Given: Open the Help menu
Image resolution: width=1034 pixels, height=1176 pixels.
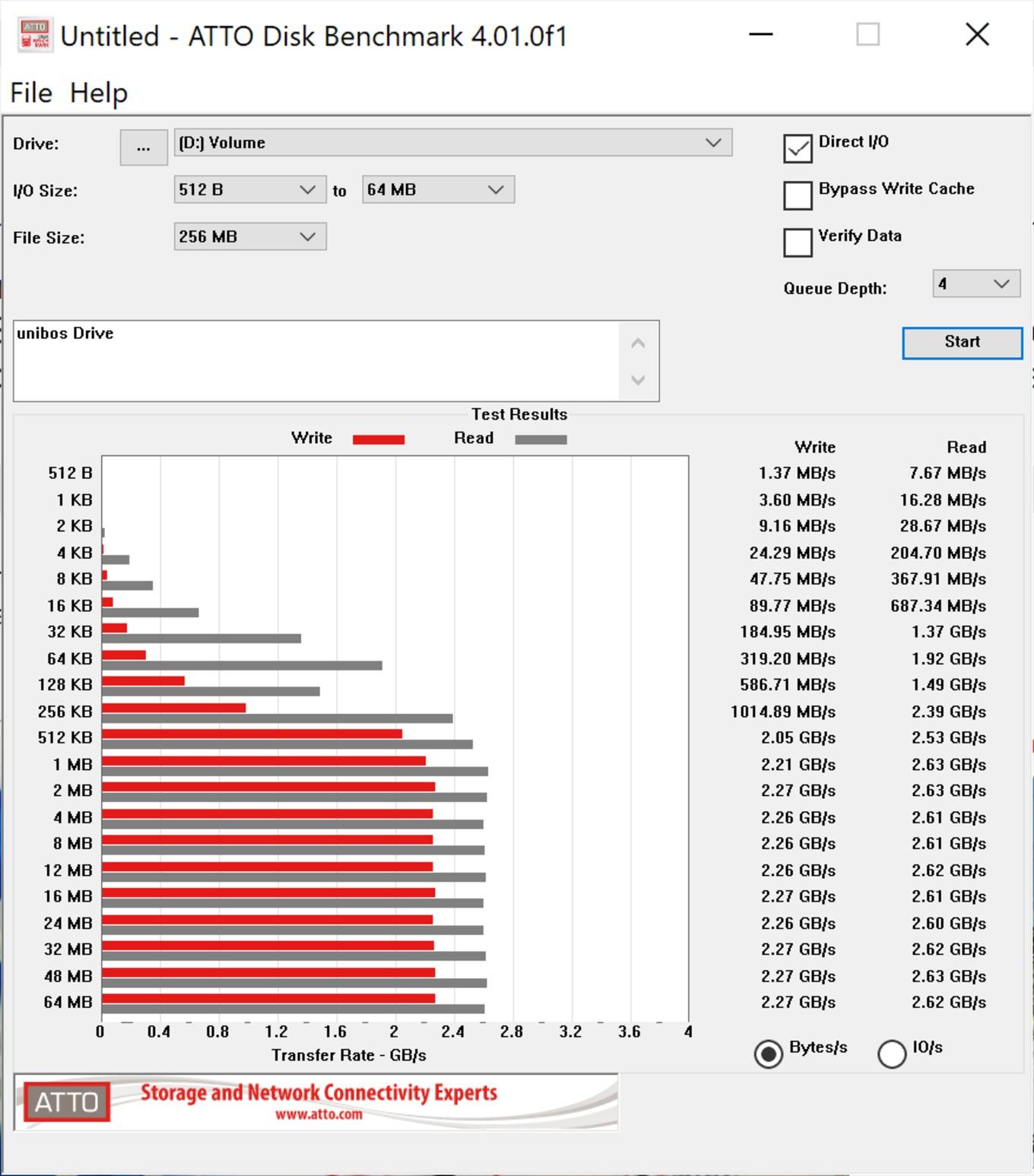Looking at the screenshot, I should [99, 93].
